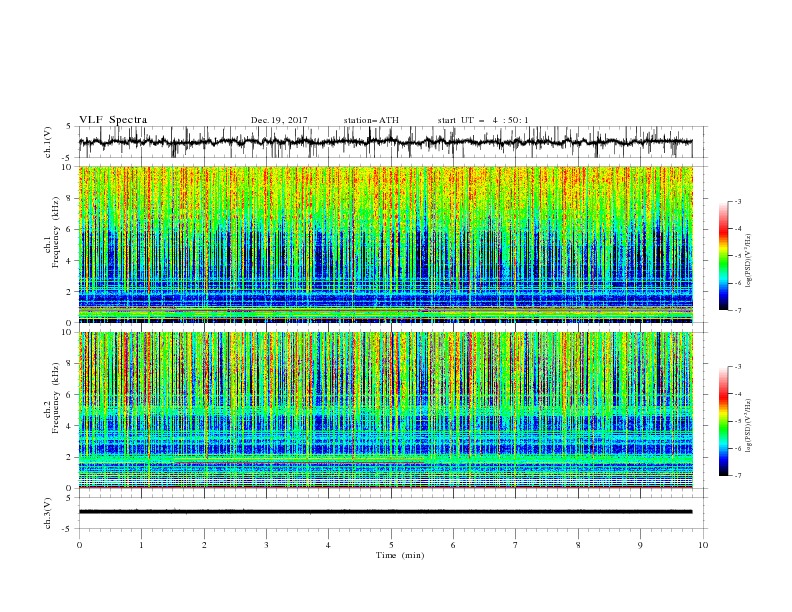The width and height of the screenshot is (792, 612).
Task: Click time axis tick label '3'
Action: 266,545
